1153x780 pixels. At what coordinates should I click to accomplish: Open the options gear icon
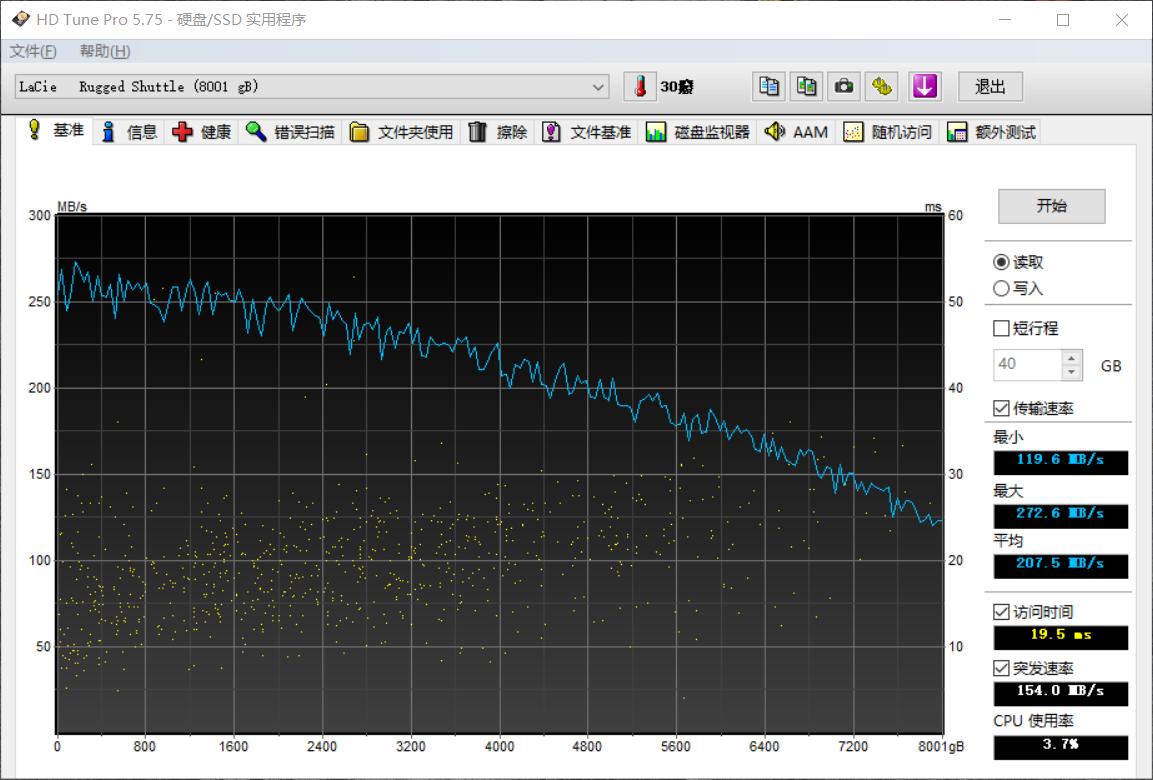click(882, 87)
